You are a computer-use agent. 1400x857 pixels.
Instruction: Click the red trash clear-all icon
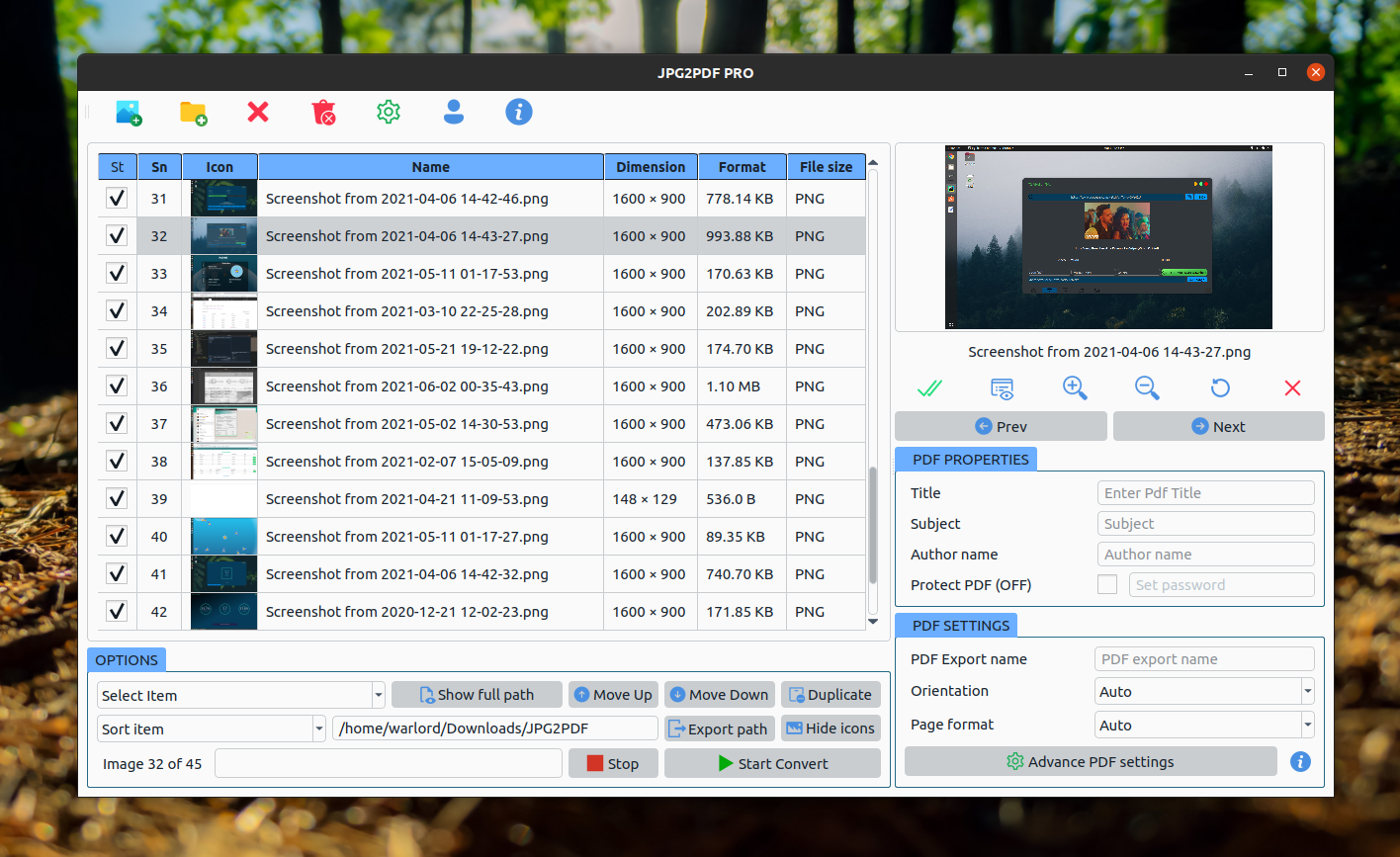pos(323,113)
